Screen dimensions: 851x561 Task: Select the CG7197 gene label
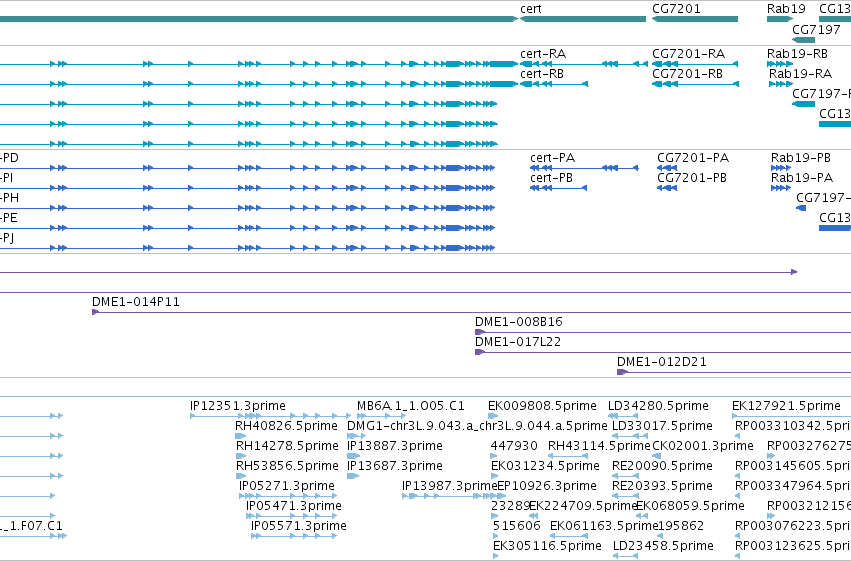click(x=816, y=29)
